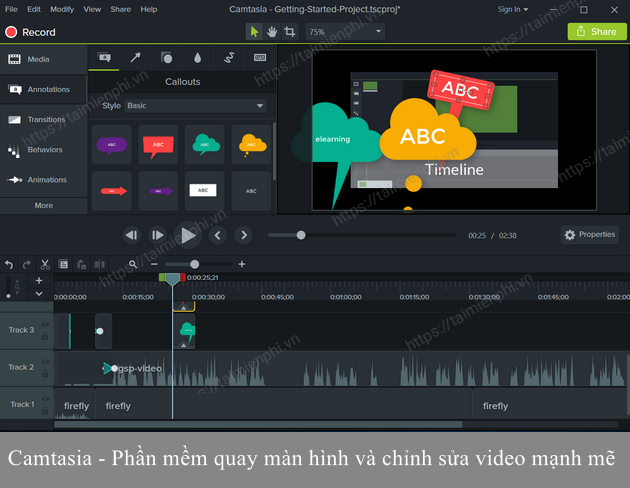Jump to next frame with step-forward button

click(158, 235)
